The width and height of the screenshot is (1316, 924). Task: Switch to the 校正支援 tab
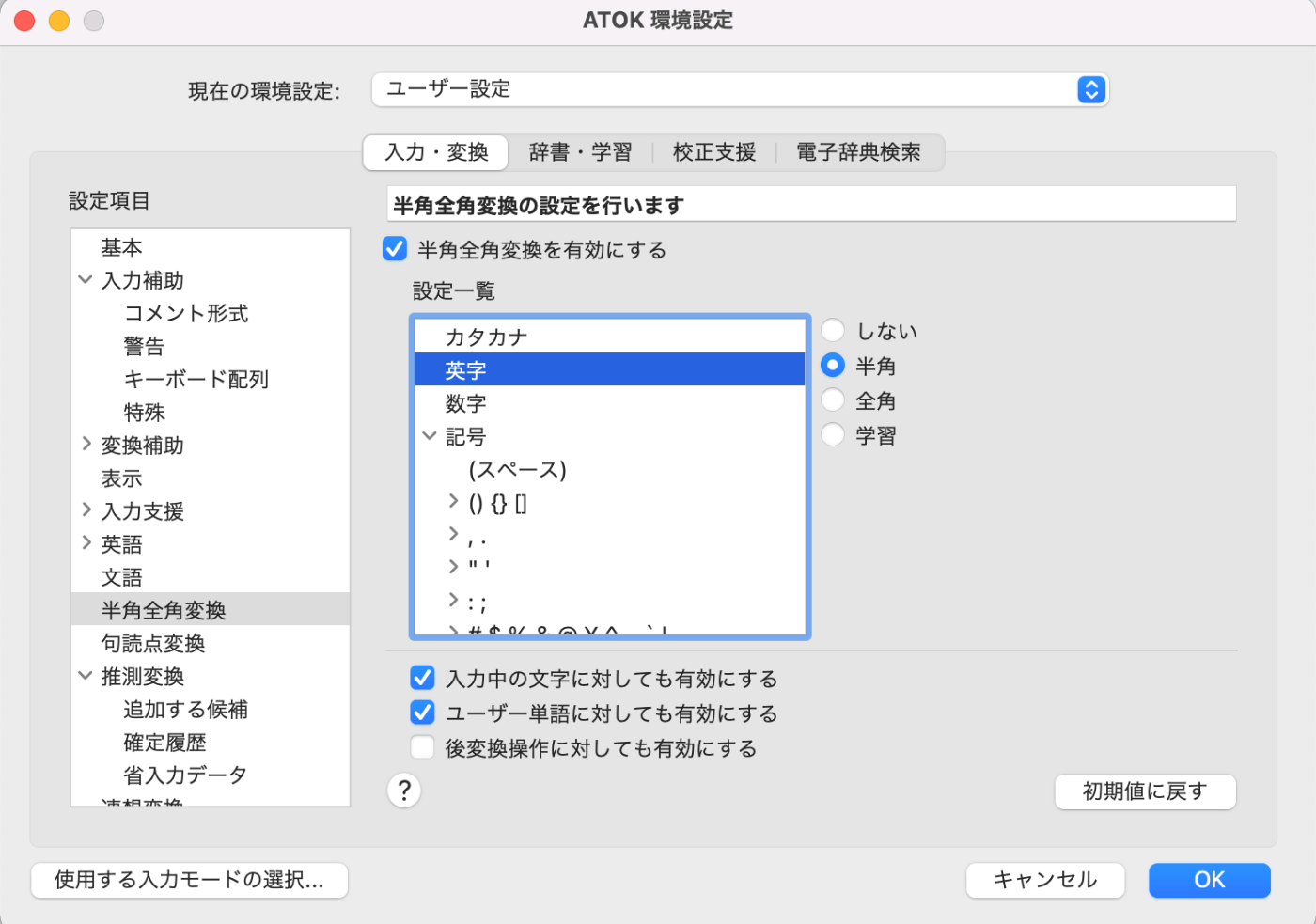[x=714, y=152]
